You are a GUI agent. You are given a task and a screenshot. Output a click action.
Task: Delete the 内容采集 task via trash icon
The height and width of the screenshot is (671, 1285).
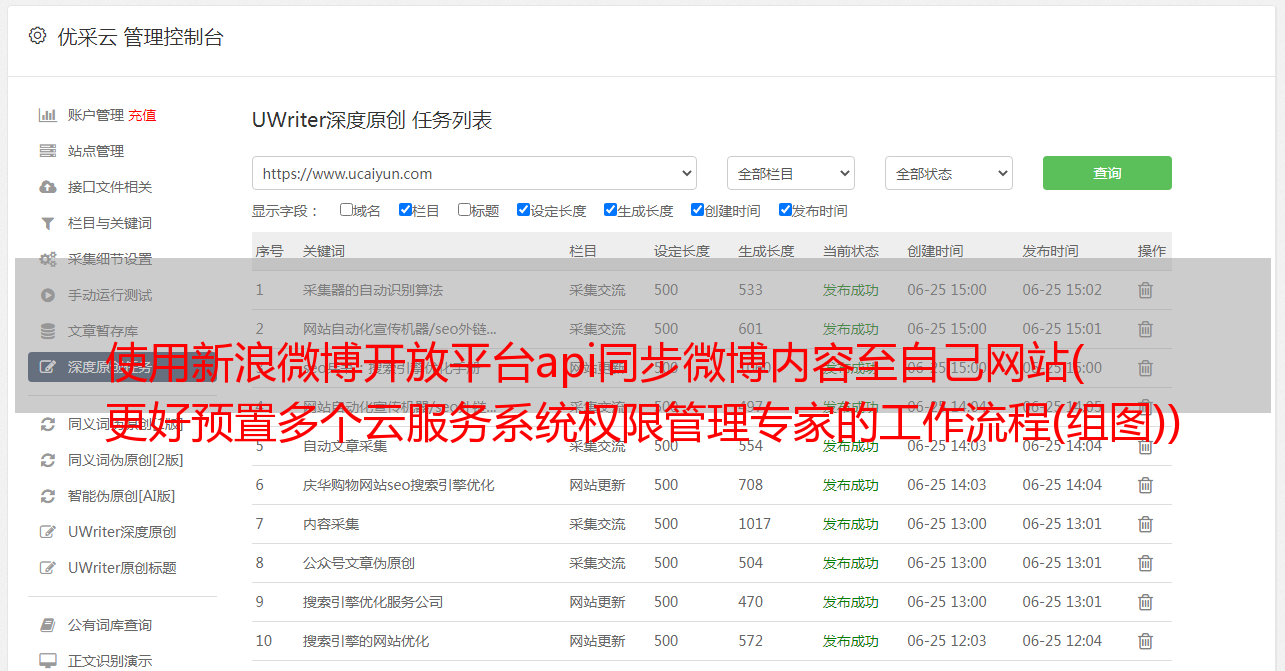(1145, 524)
